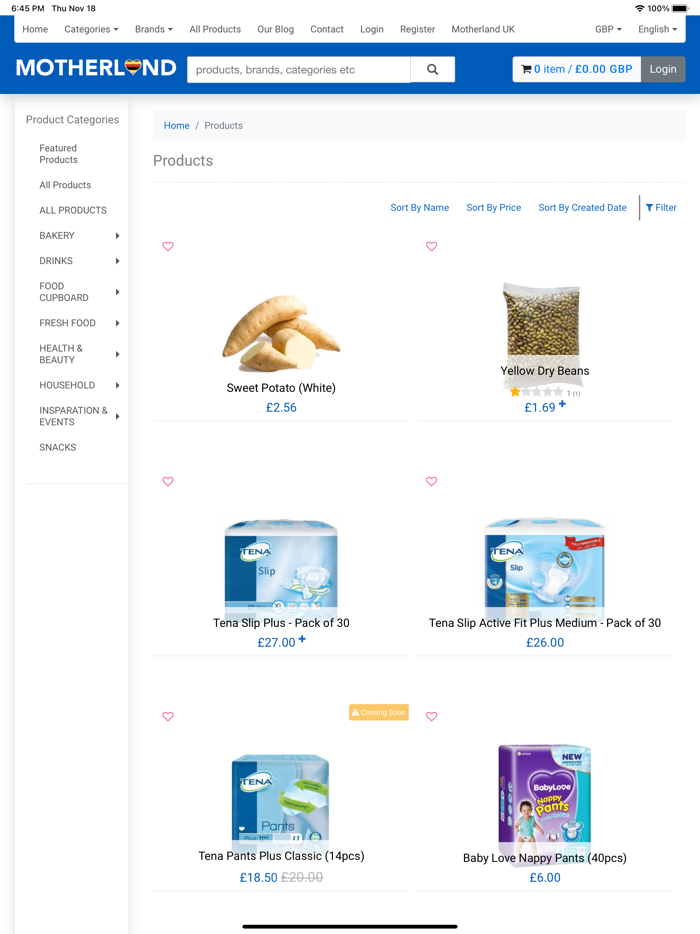Click plus icon next to £27.00 price
The width and height of the screenshot is (700, 934).
coord(302,639)
